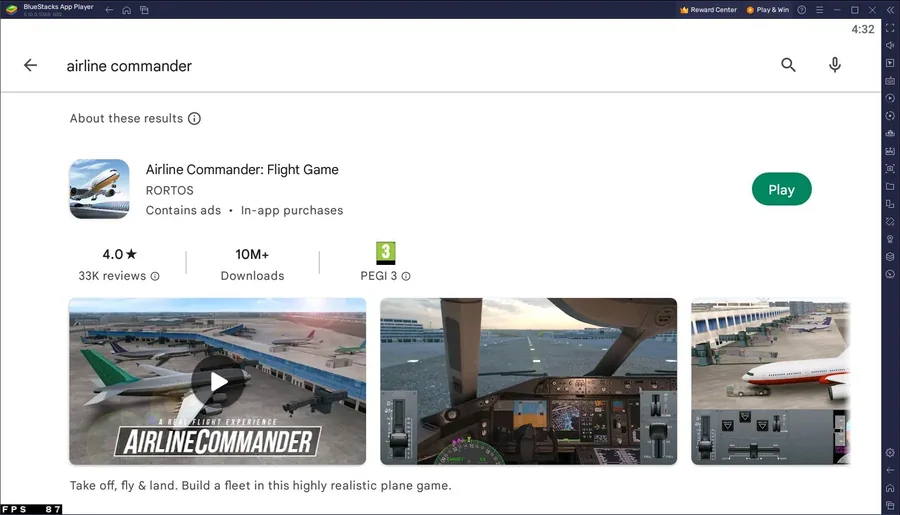Viewport: 900px width, 515px height.
Task: Open media folder icon in sidebar
Action: click(890, 186)
